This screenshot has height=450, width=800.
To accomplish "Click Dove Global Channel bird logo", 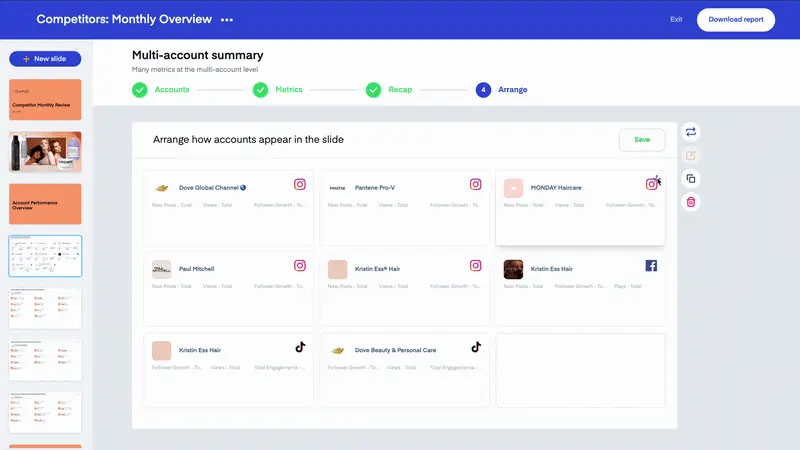I will click(162, 188).
